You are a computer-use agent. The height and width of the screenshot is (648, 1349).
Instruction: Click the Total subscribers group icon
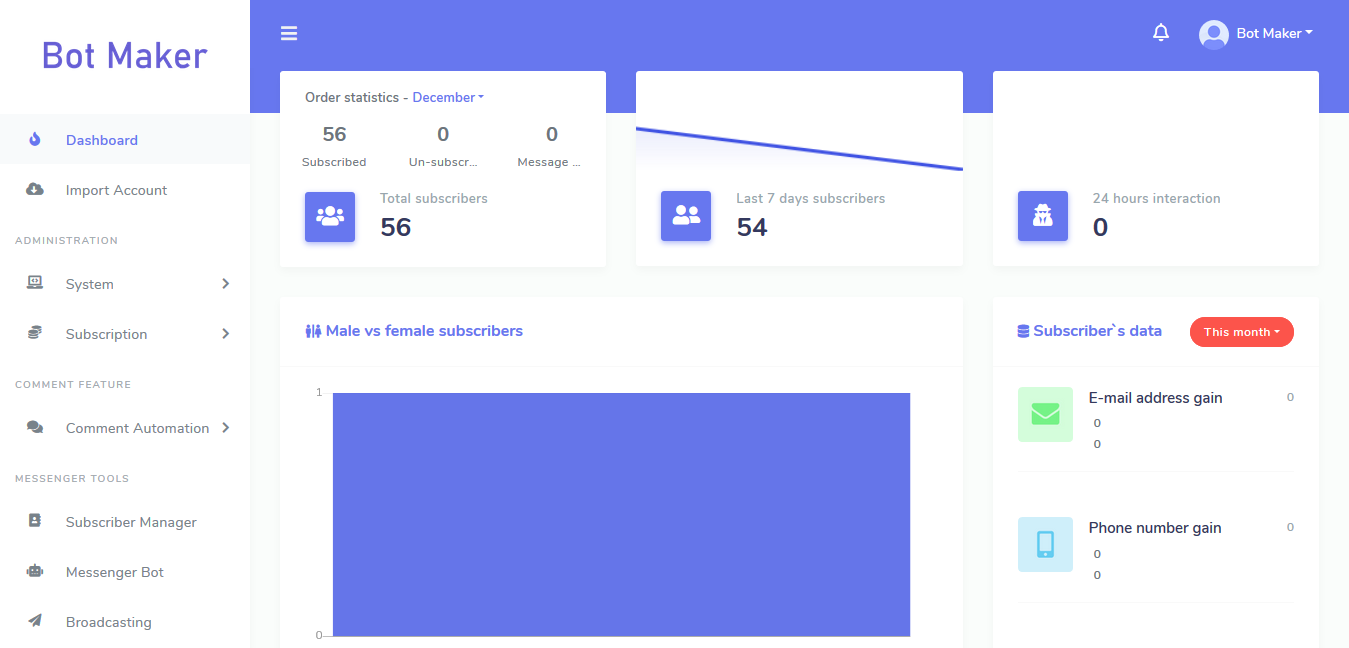pyautogui.click(x=330, y=216)
